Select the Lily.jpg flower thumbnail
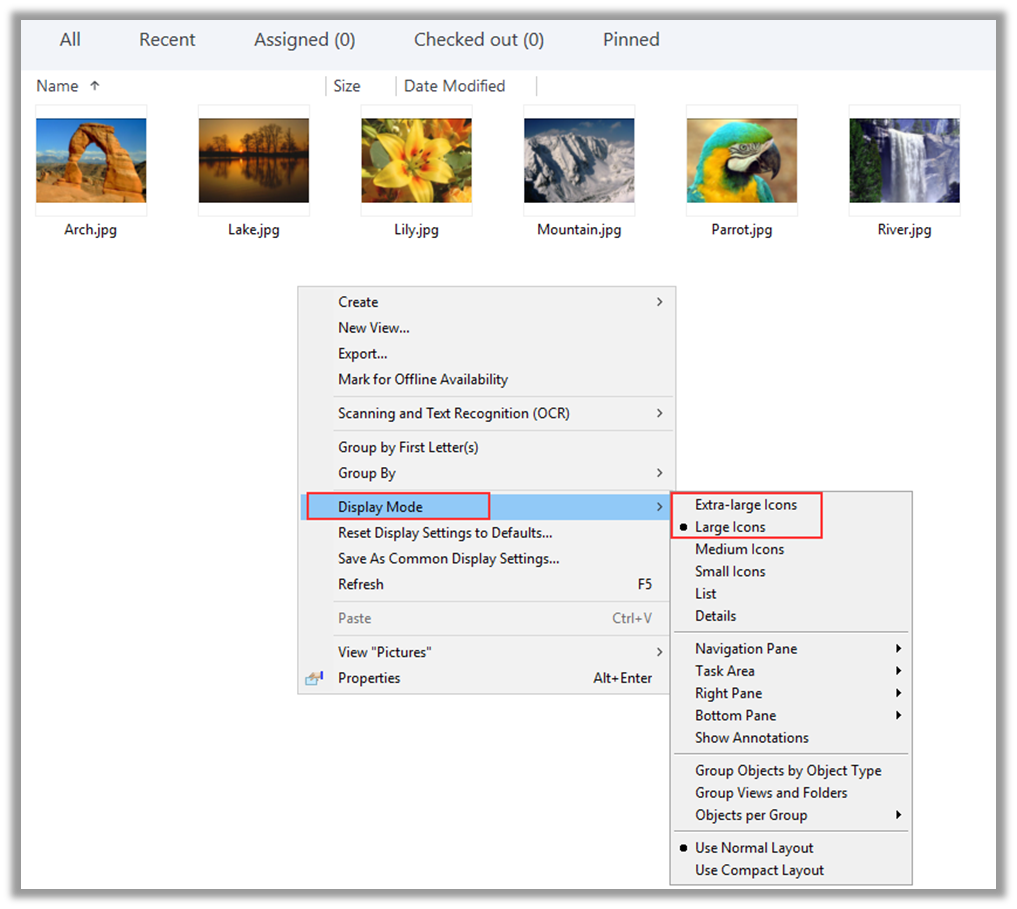The height and width of the screenshot is (909, 1017). pyautogui.click(x=416, y=160)
